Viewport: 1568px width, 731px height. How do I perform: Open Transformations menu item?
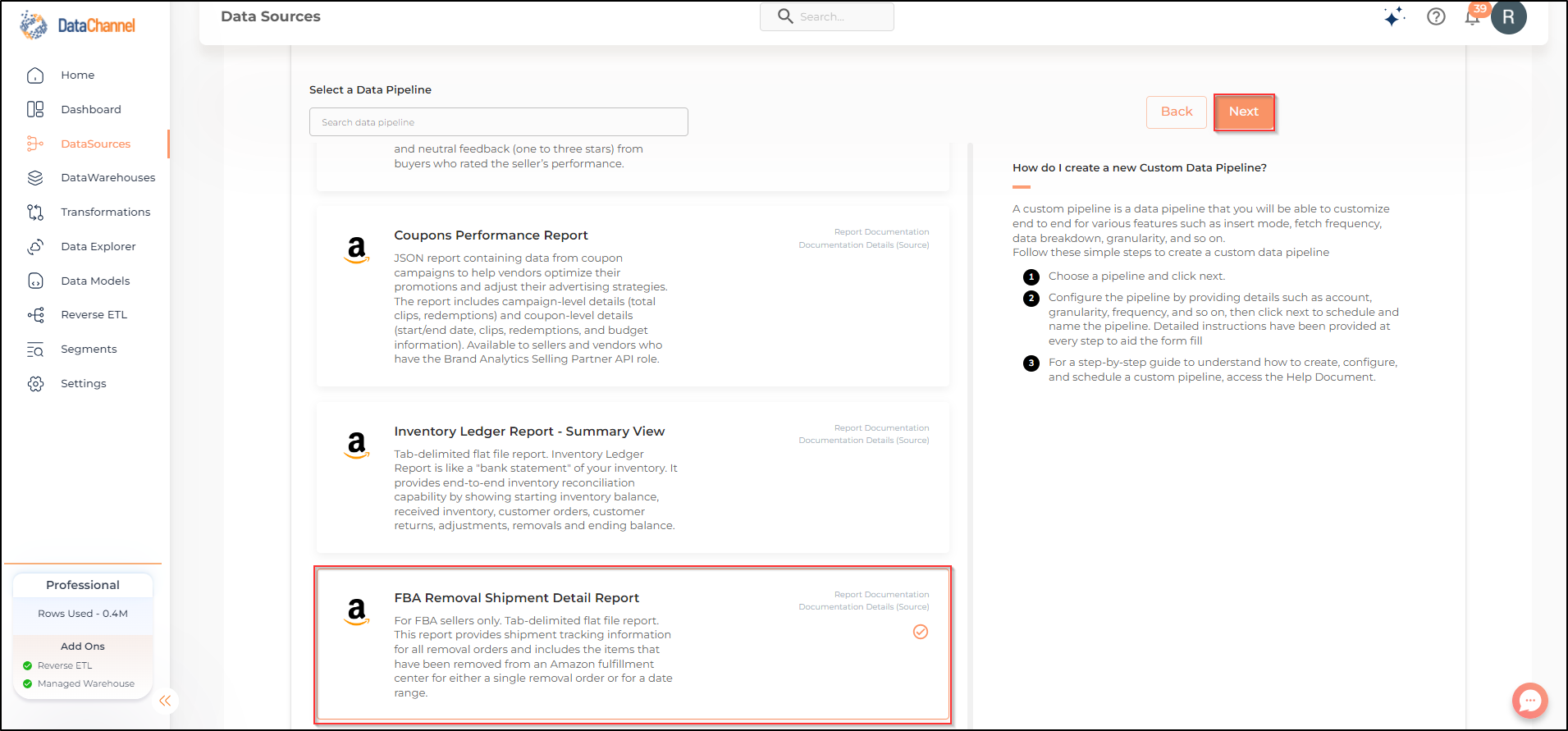(x=106, y=212)
